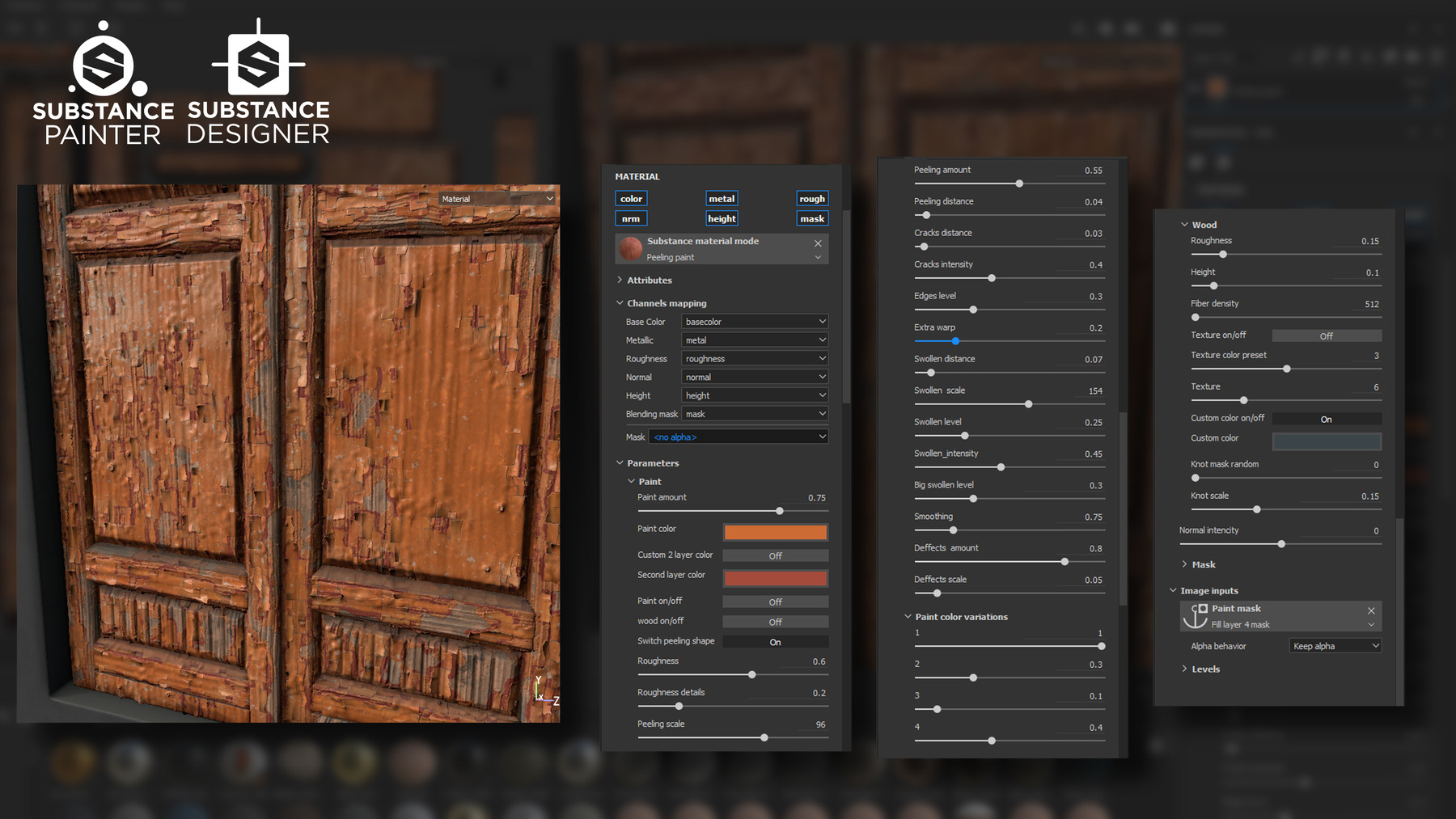Remove the Peeling paint substance material
This screenshot has width=1456, height=819.
(x=818, y=243)
